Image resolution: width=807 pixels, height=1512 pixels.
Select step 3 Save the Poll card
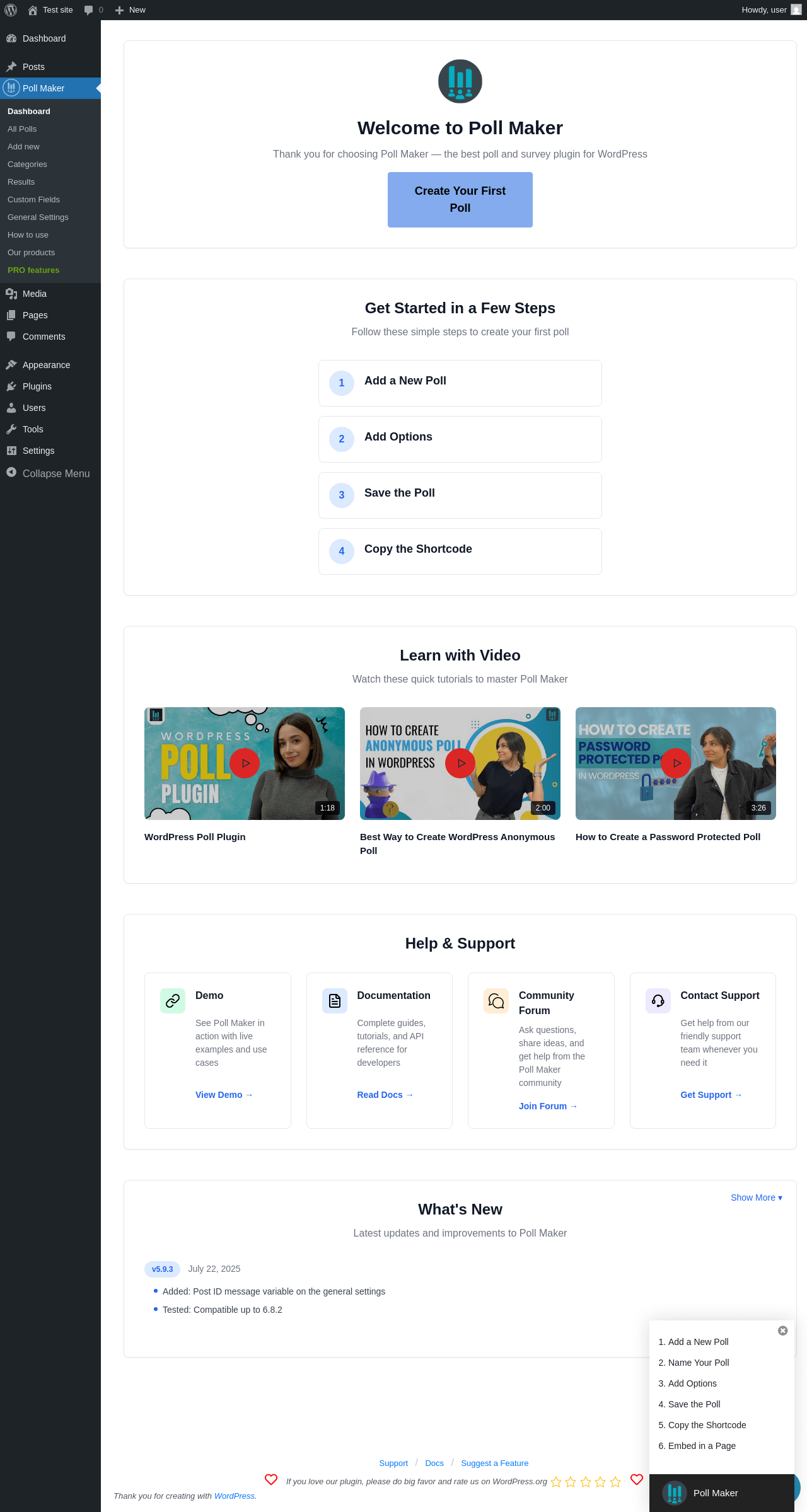tap(460, 495)
